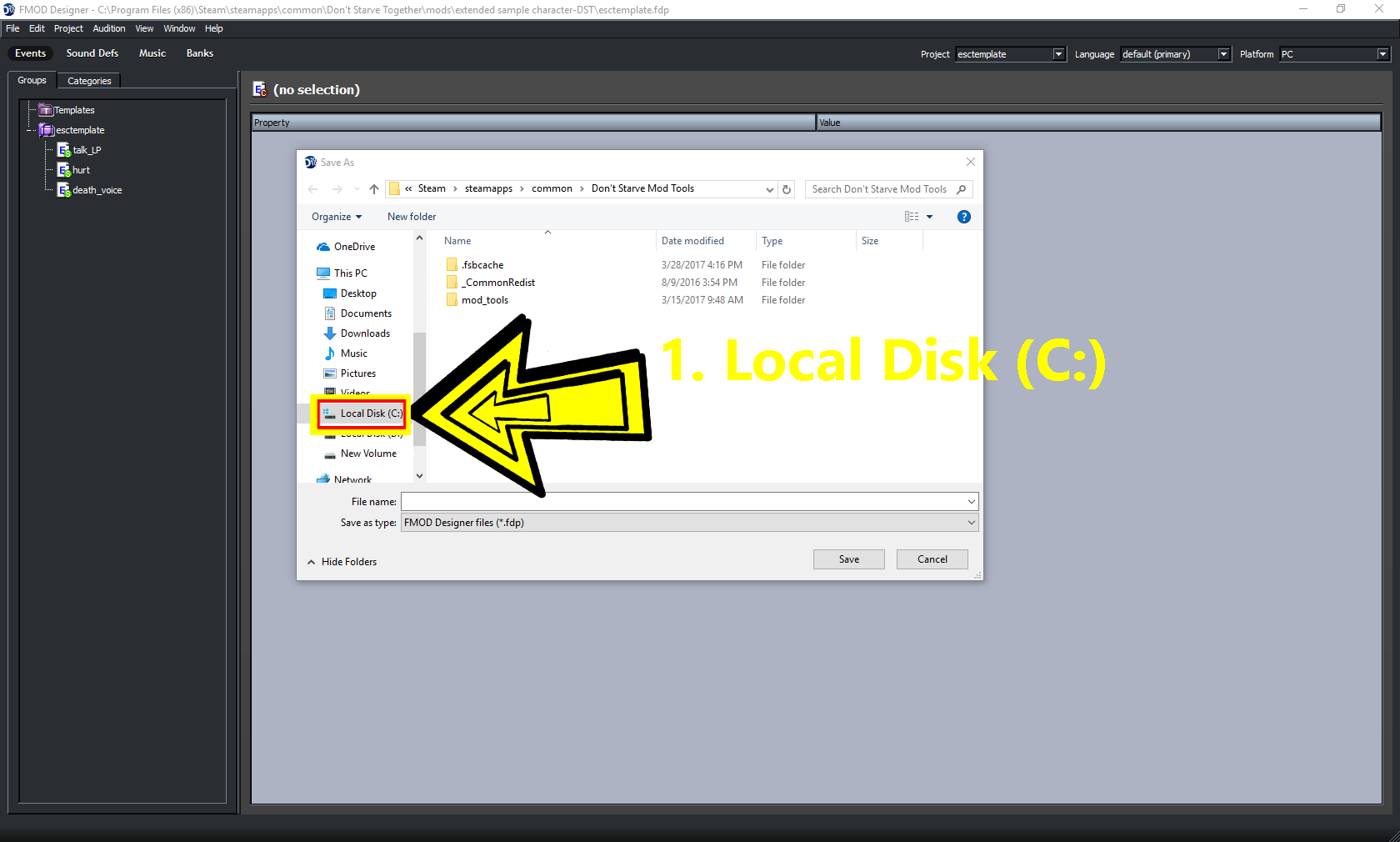Cancel the Save As dialog
Screen dimensions: 1400x842
coord(932,559)
